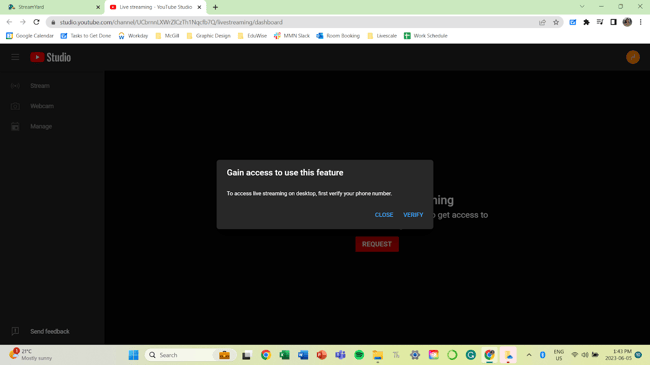Image resolution: width=650 pixels, height=365 pixels.
Task: Click the address bar URL
Action: pyautogui.click(x=171, y=22)
